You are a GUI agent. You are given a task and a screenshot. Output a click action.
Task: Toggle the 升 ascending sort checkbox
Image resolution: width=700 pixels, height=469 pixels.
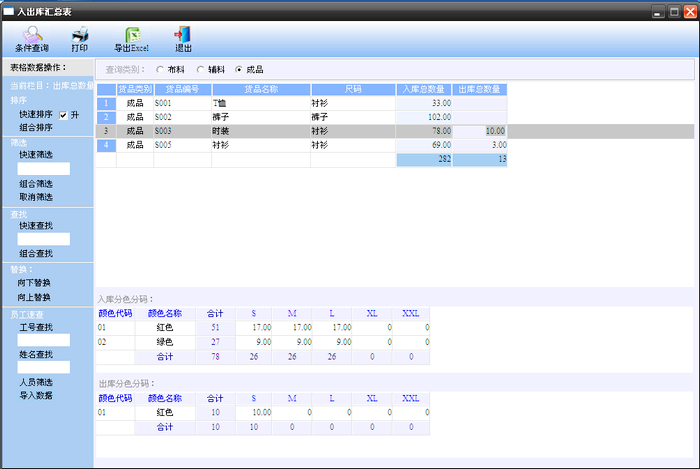click(x=64, y=115)
